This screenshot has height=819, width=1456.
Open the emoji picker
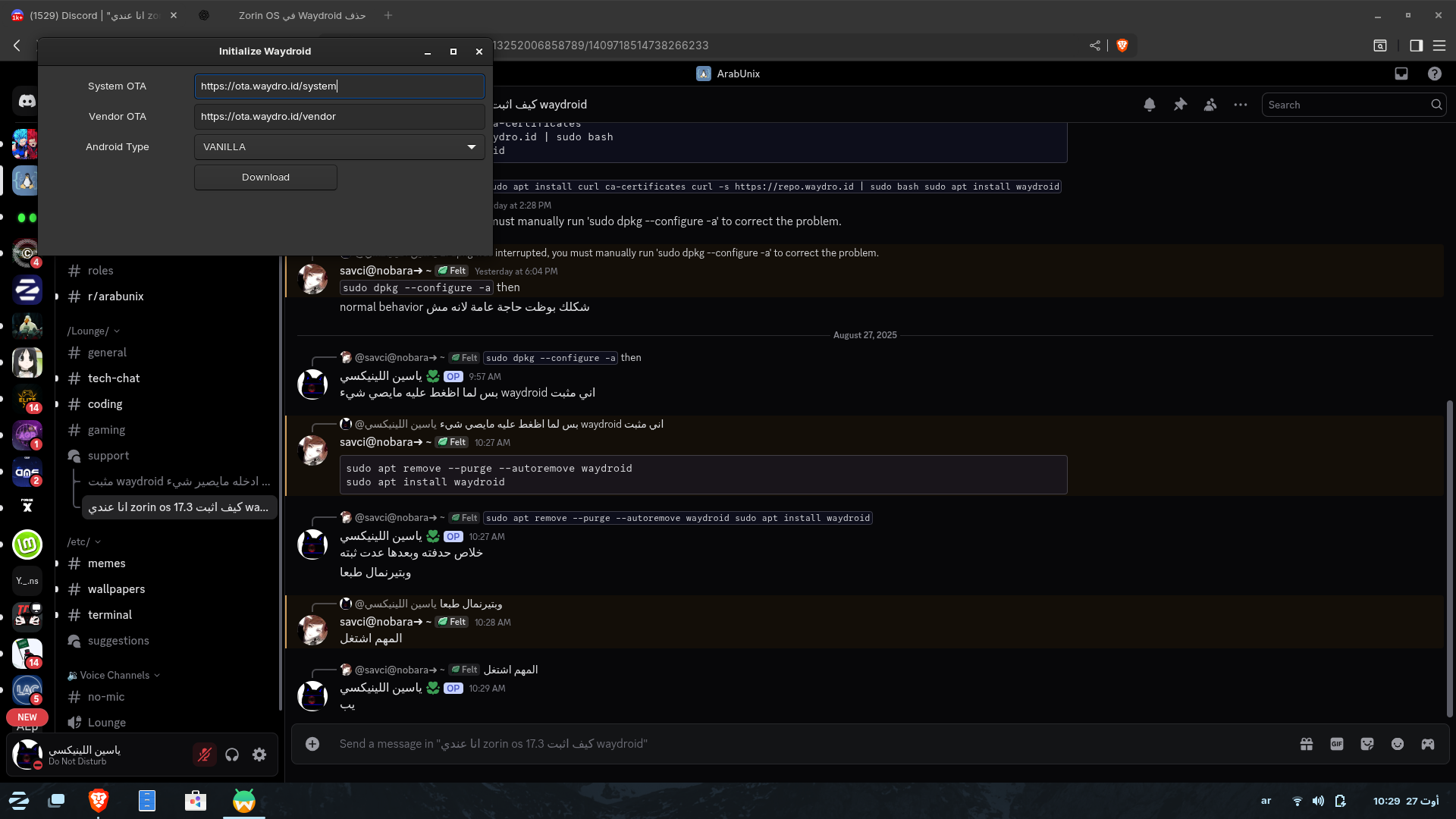click(1398, 744)
